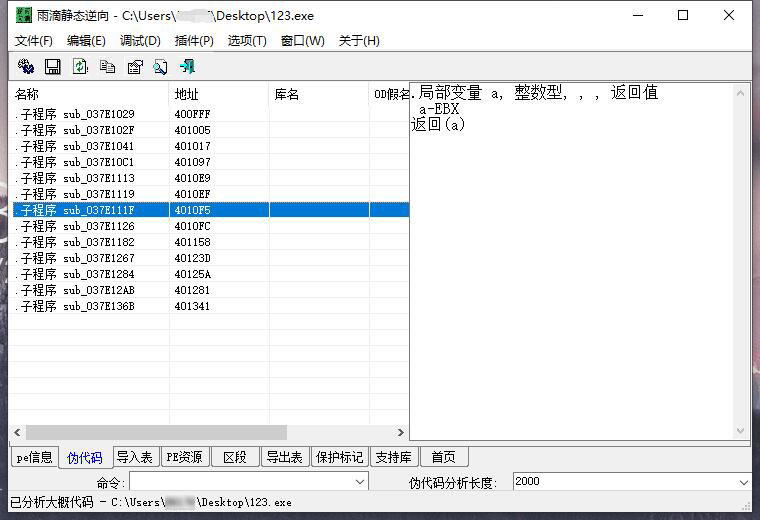Viewport: 760px width, 520px height.
Task: Click the floppy disk save icon
Action: click(53, 67)
